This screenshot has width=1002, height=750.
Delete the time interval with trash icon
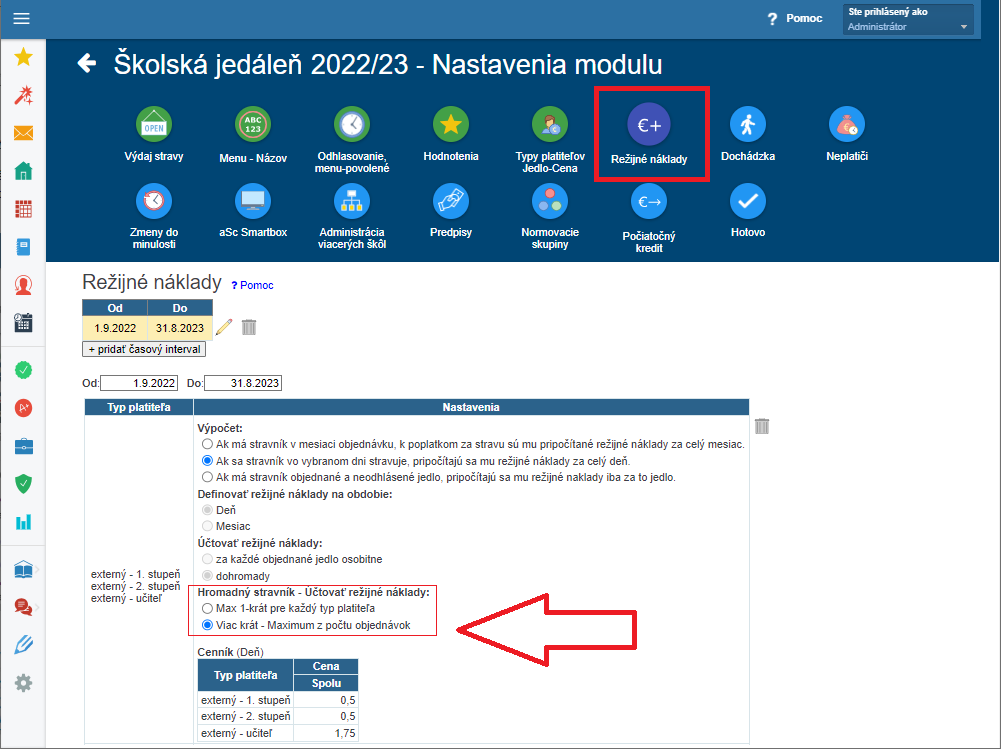click(x=249, y=327)
